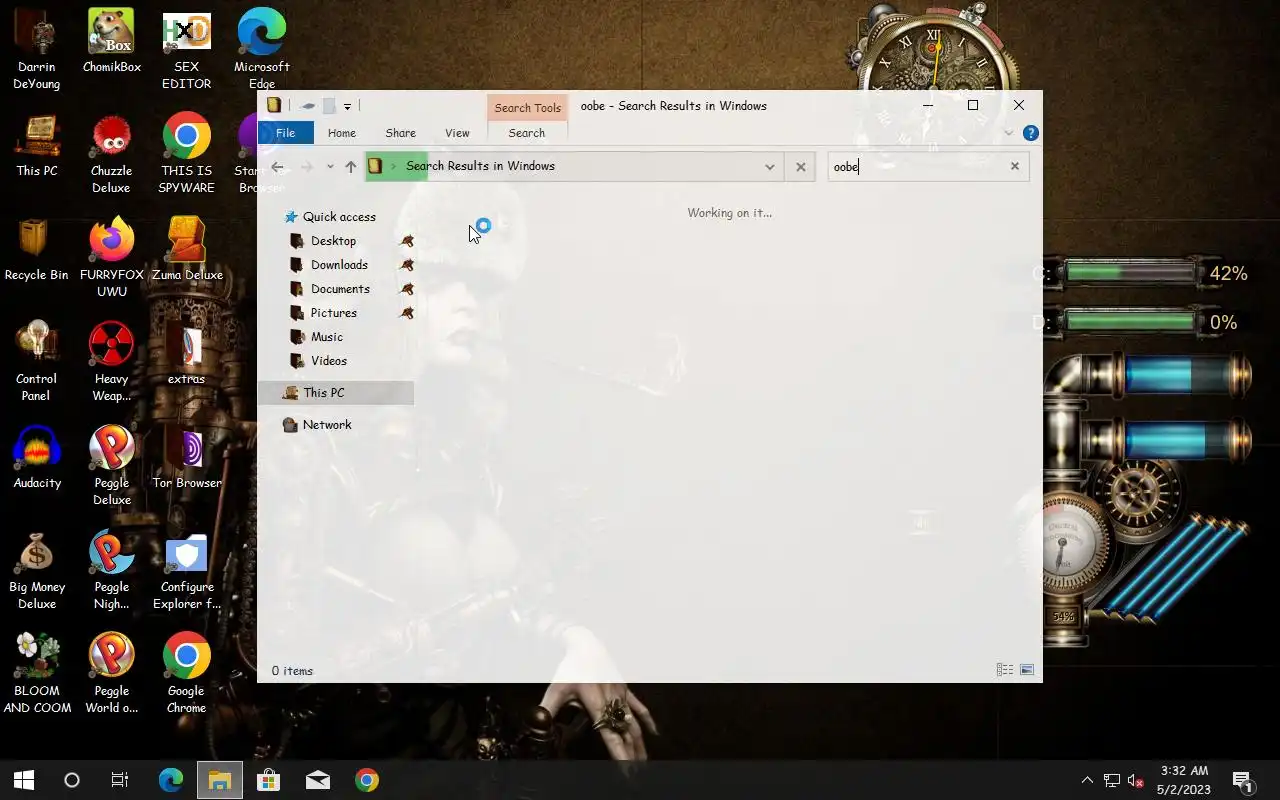Viewport: 1280px width, 800px height.
Task: Launch the Peggle Nights desktop icon
Action: pyautogui.click(x=112, y=570)
